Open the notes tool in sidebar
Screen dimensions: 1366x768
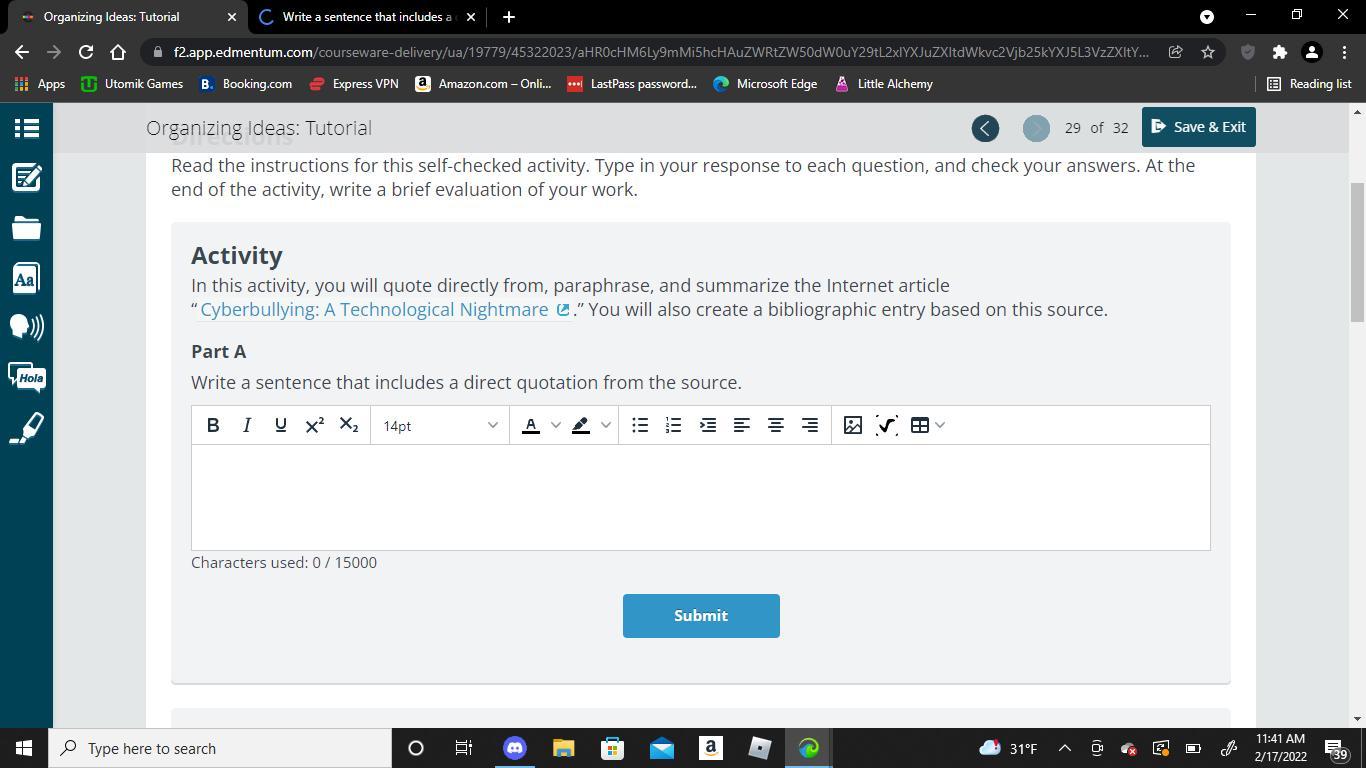click(26, 178)
